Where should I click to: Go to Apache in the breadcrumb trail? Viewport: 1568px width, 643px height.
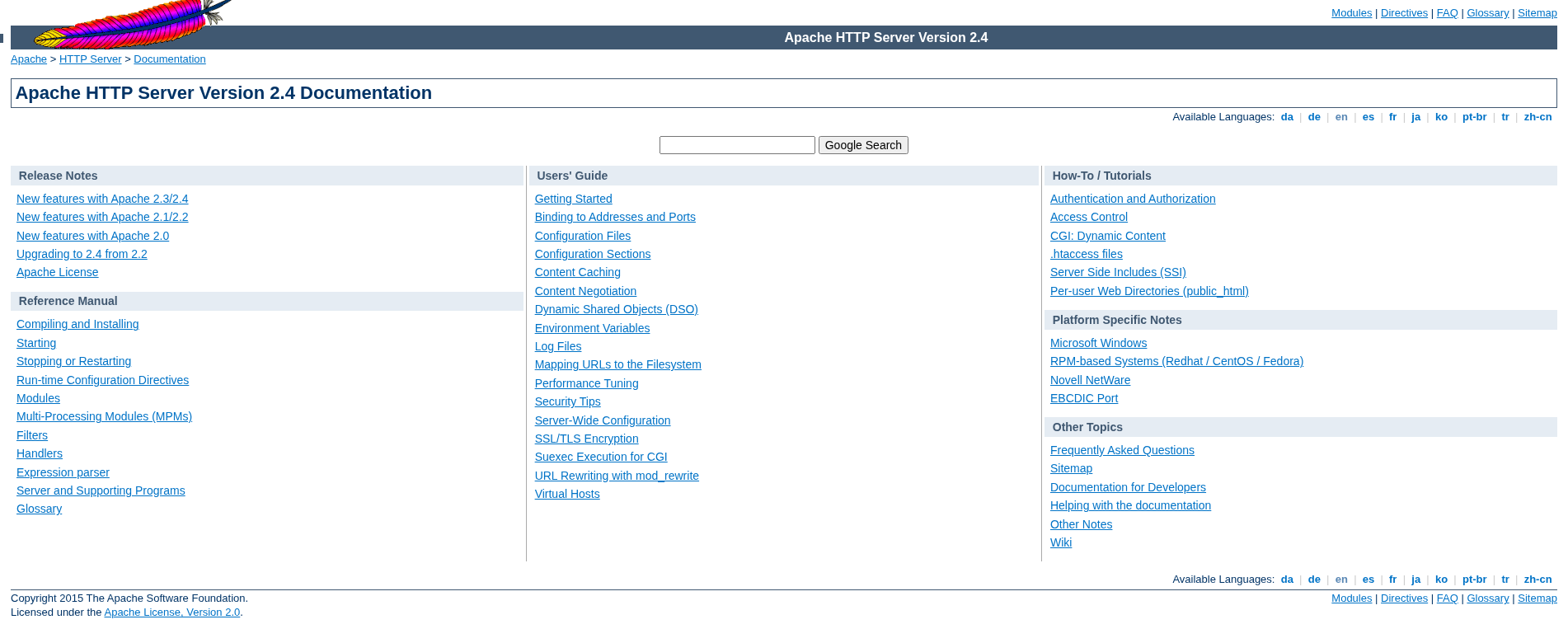point(29,59)
